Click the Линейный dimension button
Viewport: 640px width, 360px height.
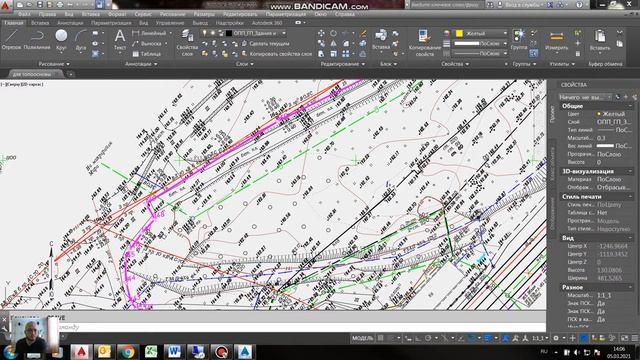point(149,33)
